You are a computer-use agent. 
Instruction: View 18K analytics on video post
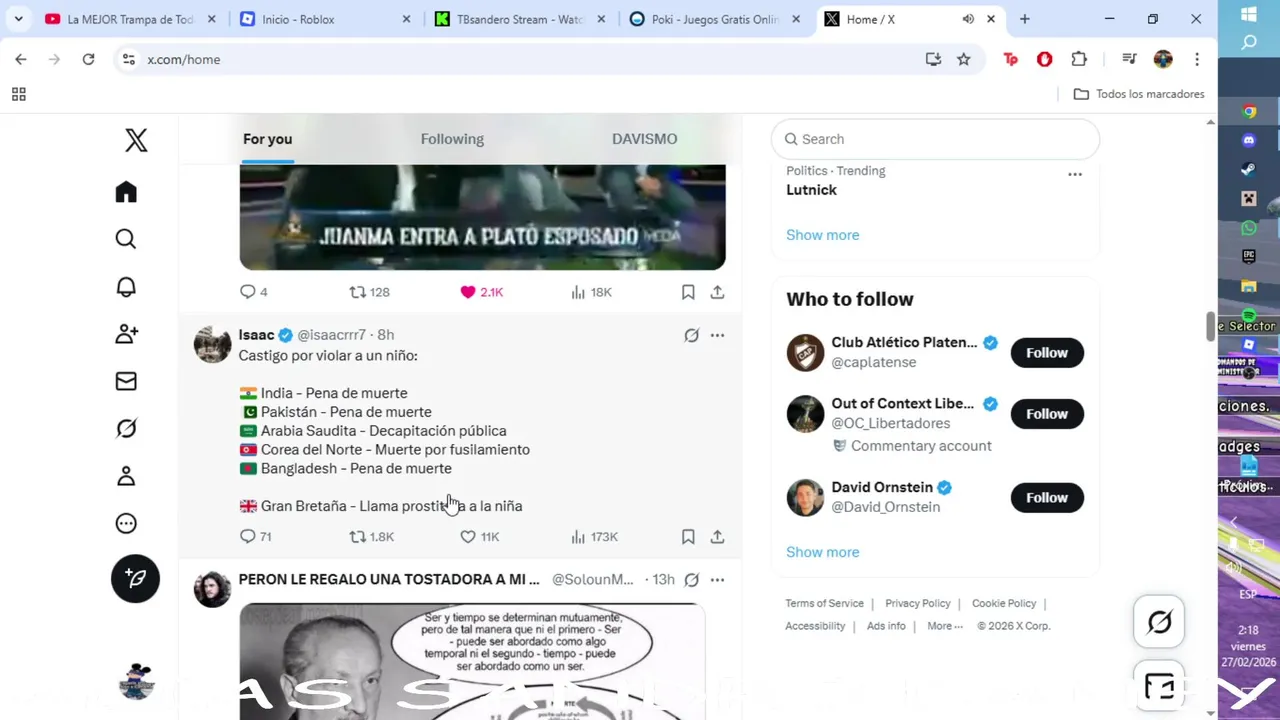pyautogui.click(x=591, y=292)
